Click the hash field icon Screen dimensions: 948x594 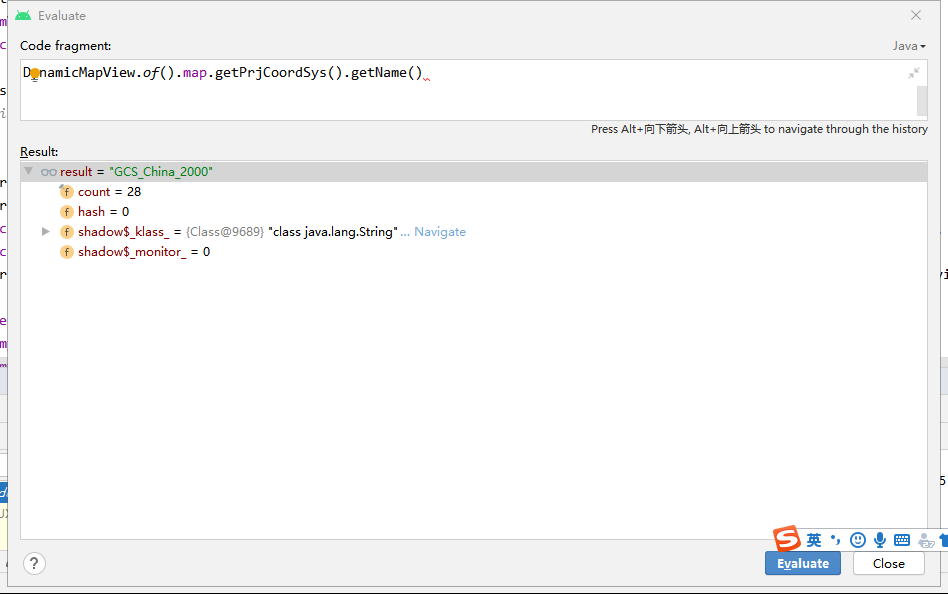tap(67, 212)
